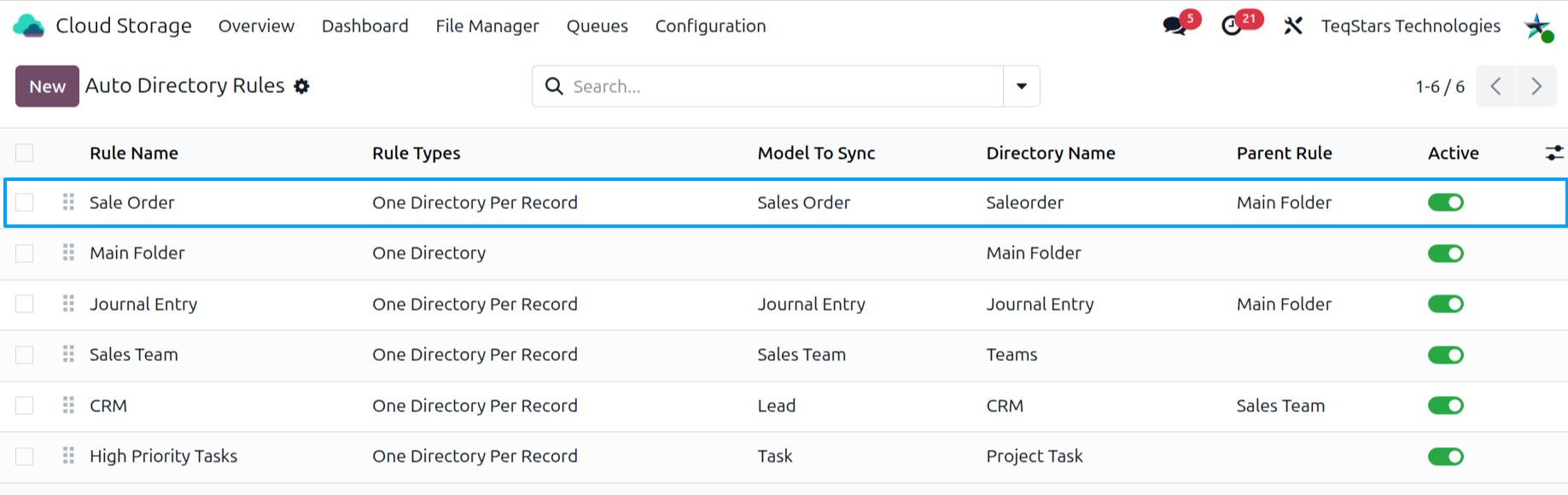This screenshot has width=1568, height=495.
Task: Click the drag handle for Sale Order
Action: 68,202
